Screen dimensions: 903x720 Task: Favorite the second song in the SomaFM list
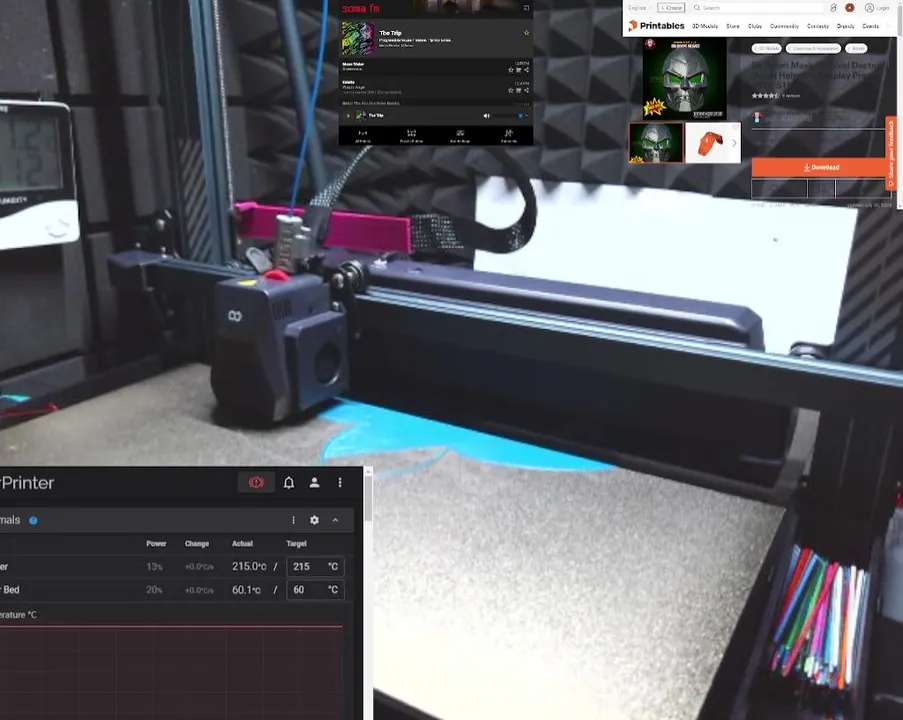(x=511, y=90)
